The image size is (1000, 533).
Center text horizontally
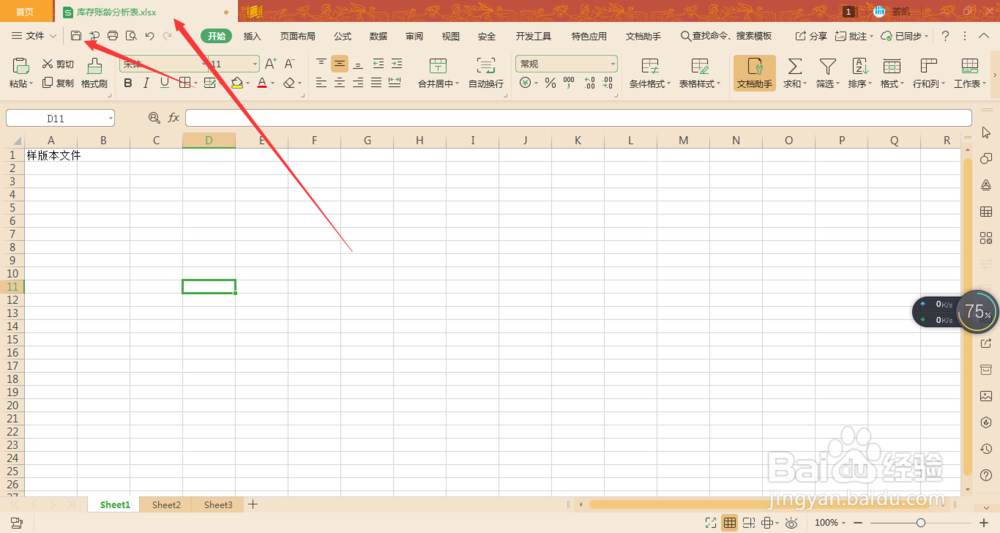click(339, 83)
